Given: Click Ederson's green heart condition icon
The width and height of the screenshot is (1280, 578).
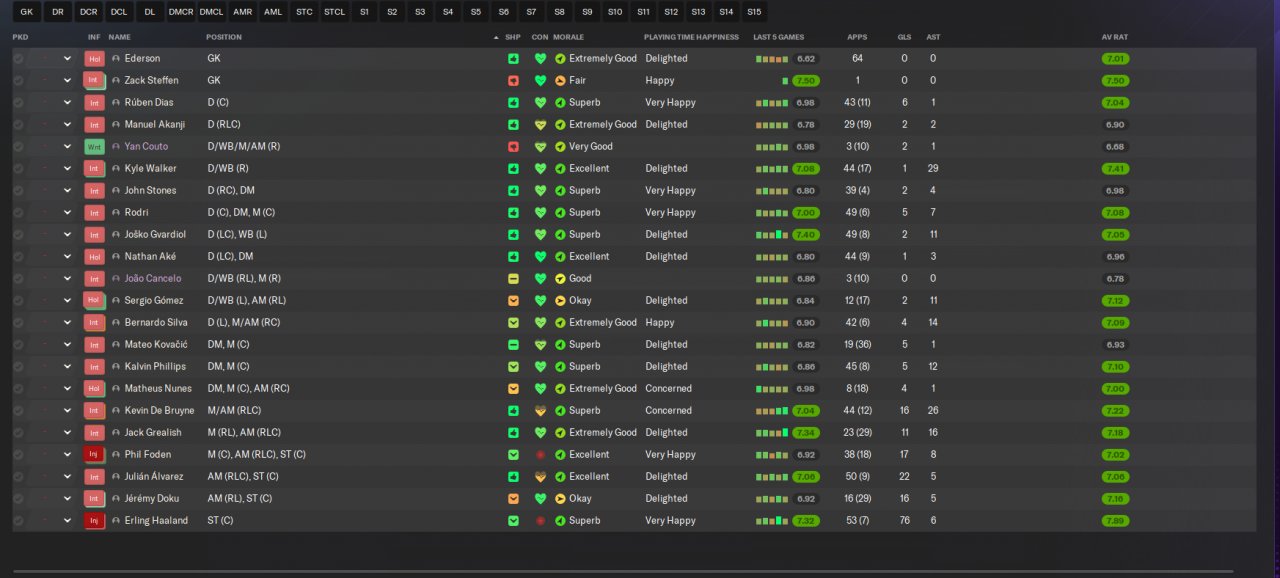Looking at the screenshot, I should point(540,58).
